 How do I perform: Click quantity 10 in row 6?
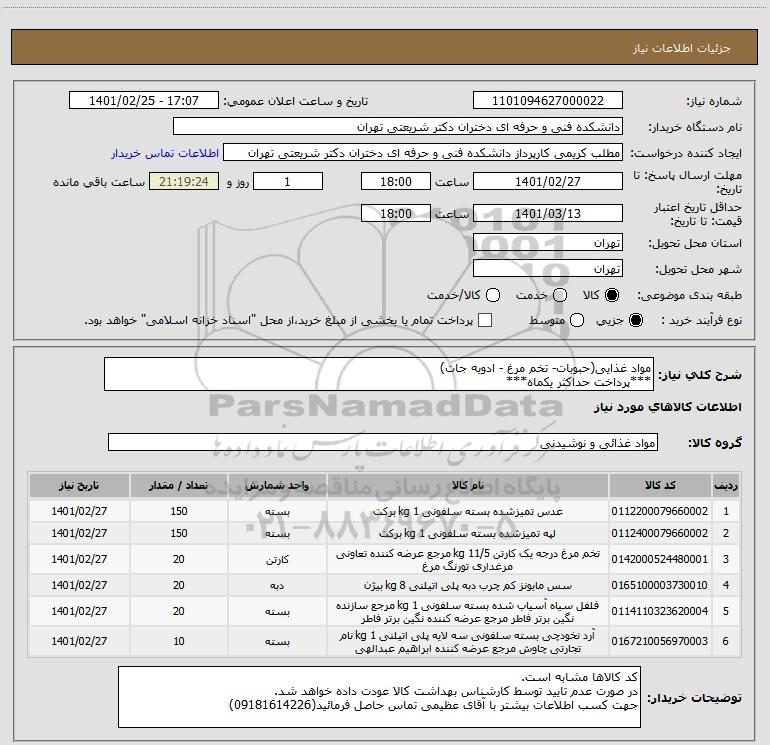pyautogui.click(x=179, y=641)
